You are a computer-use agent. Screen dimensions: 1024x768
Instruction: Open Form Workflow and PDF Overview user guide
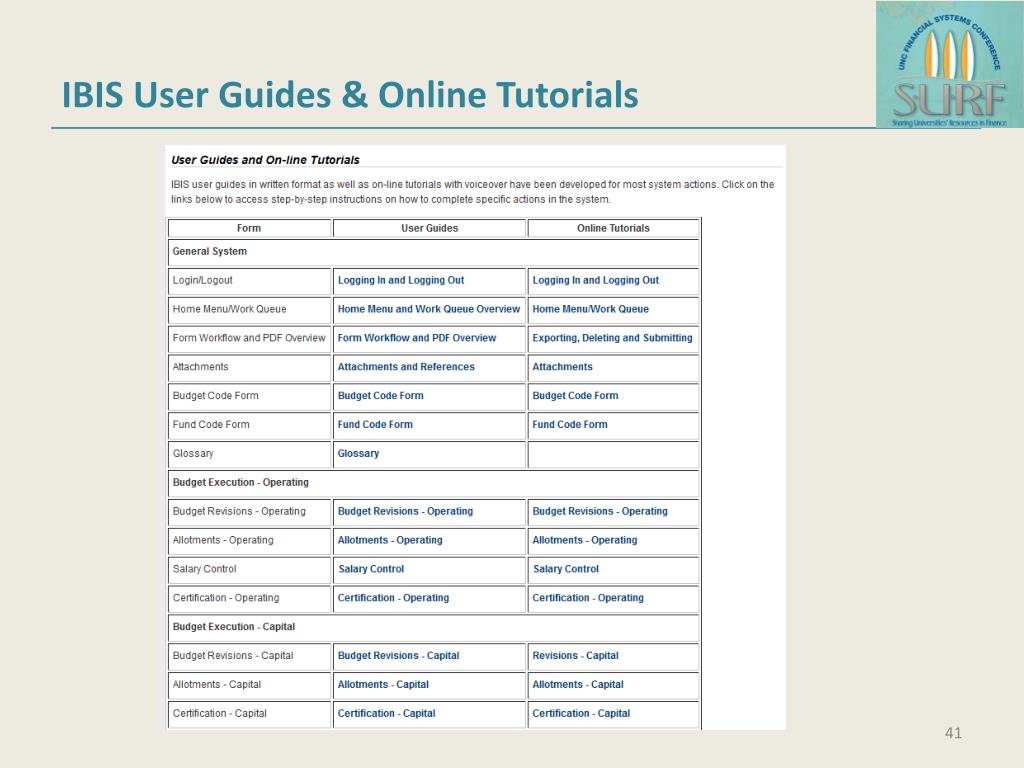[x=416, y=338]
